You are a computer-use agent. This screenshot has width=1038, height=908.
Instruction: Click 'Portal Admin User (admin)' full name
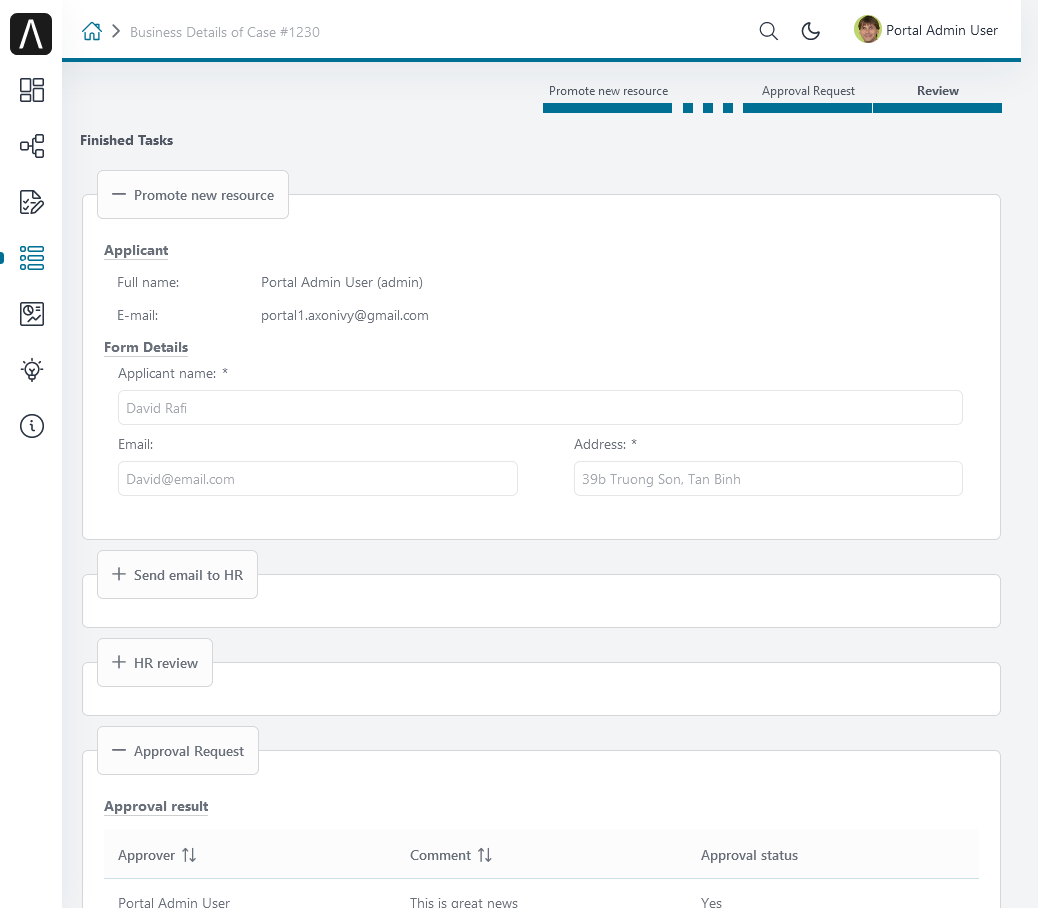pos(342,283)
